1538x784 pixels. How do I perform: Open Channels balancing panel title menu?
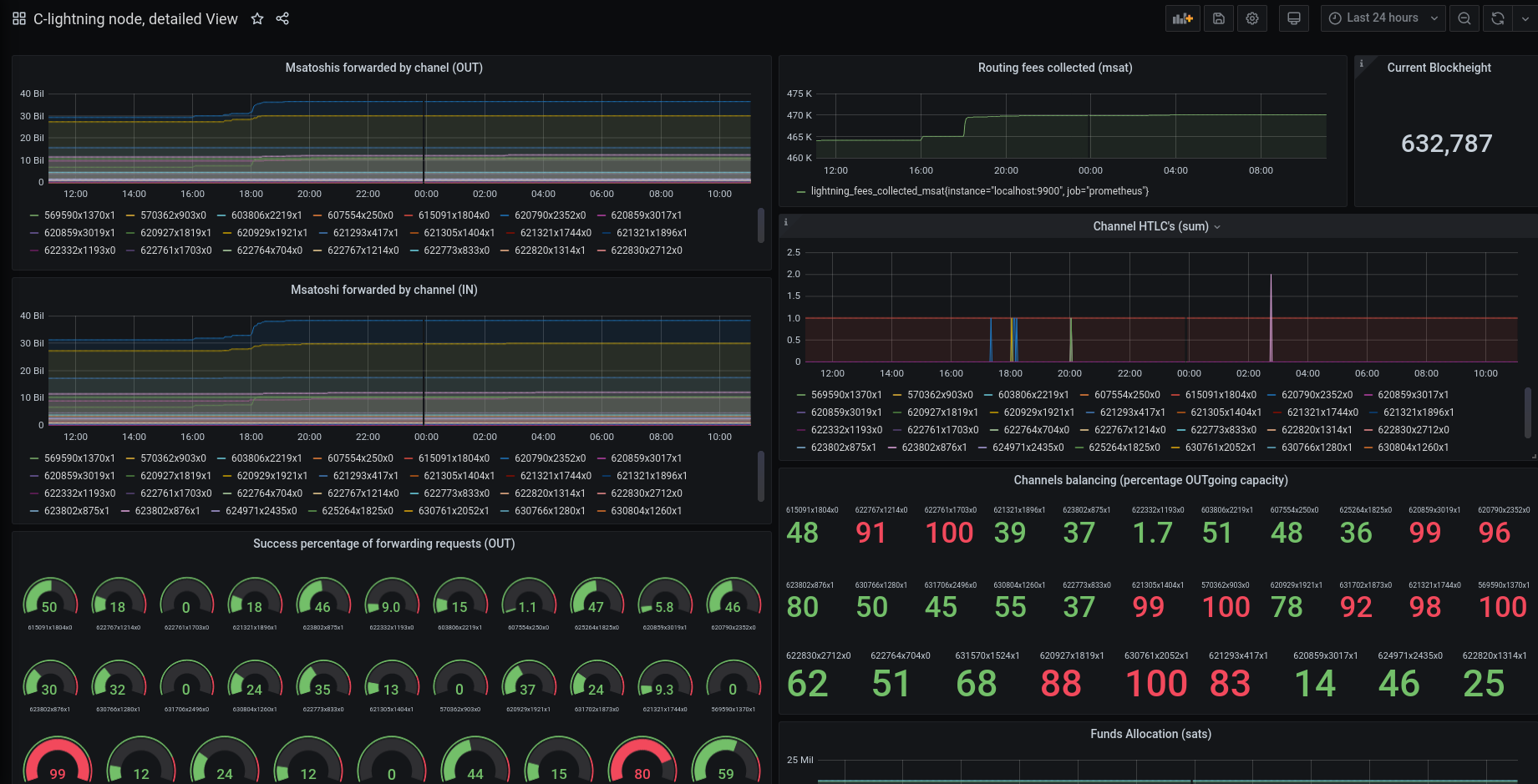click(1150, 480)
